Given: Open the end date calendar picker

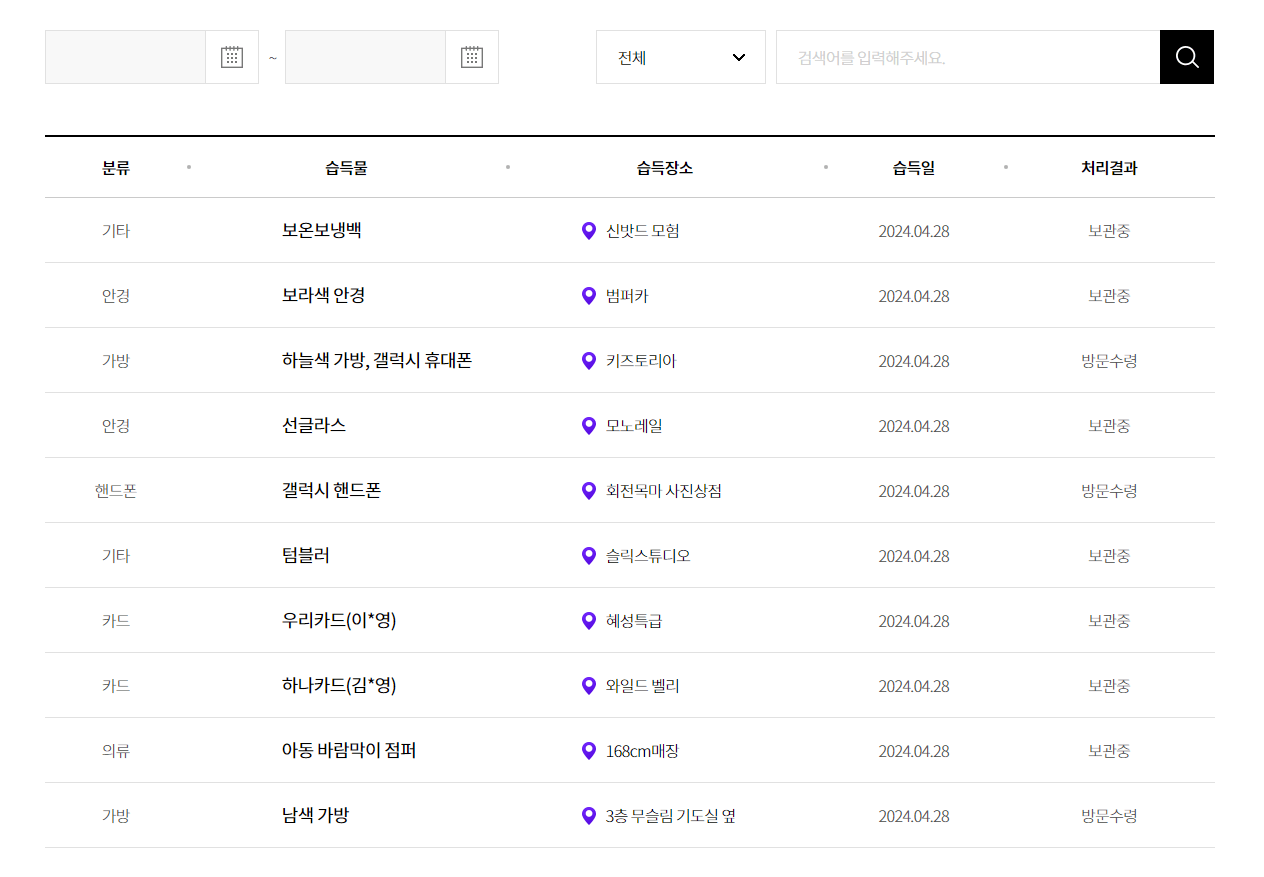Looking at the screenshot, I should coord(471,57).
